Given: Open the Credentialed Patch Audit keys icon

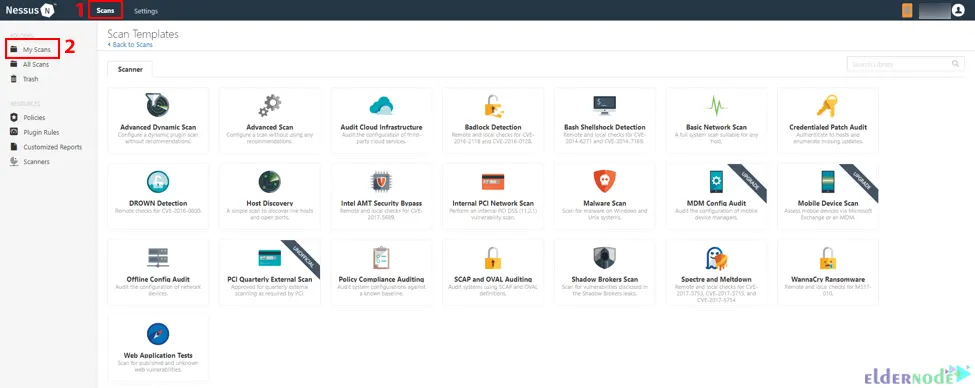Looking at the screenshot, I should (x=828, y=106).
